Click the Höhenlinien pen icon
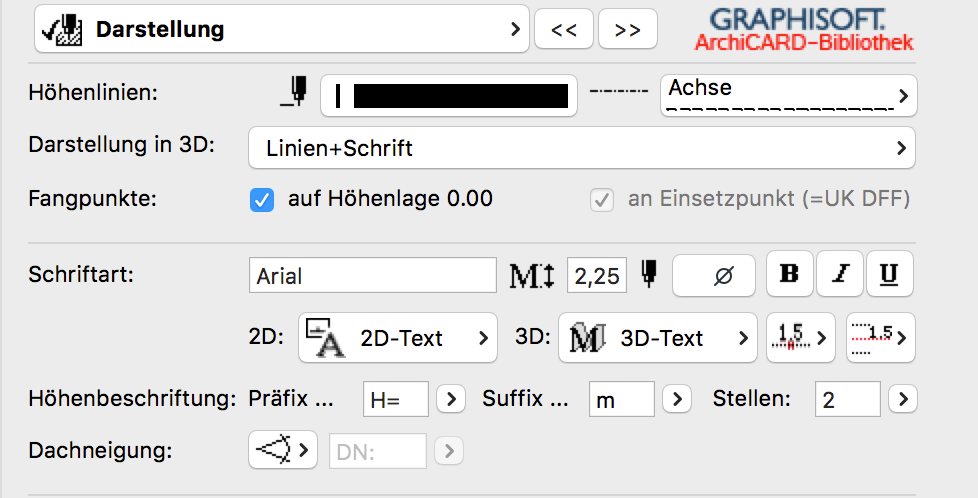978x498 pixels. pyautogui.click(x=294, y=91)
